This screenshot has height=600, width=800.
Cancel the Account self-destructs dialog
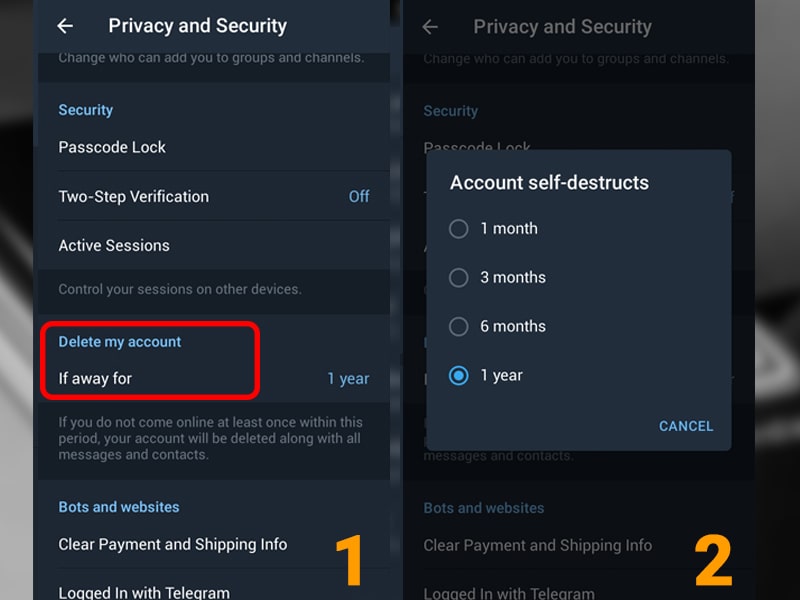point(686,426)
